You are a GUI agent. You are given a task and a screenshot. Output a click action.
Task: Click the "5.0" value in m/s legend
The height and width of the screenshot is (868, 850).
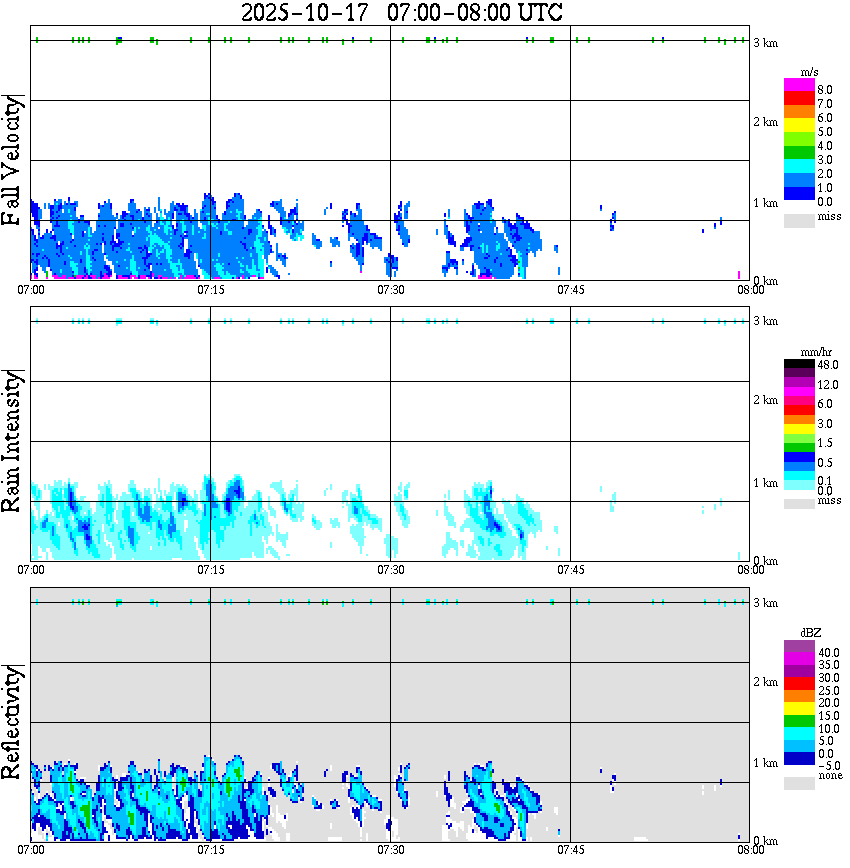click(x=825, y=132)
